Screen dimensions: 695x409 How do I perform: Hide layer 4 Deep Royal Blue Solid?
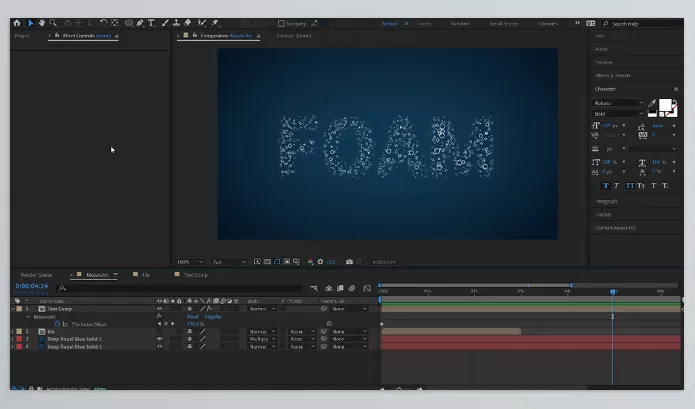pyautogui.click(x=160, y=347)
